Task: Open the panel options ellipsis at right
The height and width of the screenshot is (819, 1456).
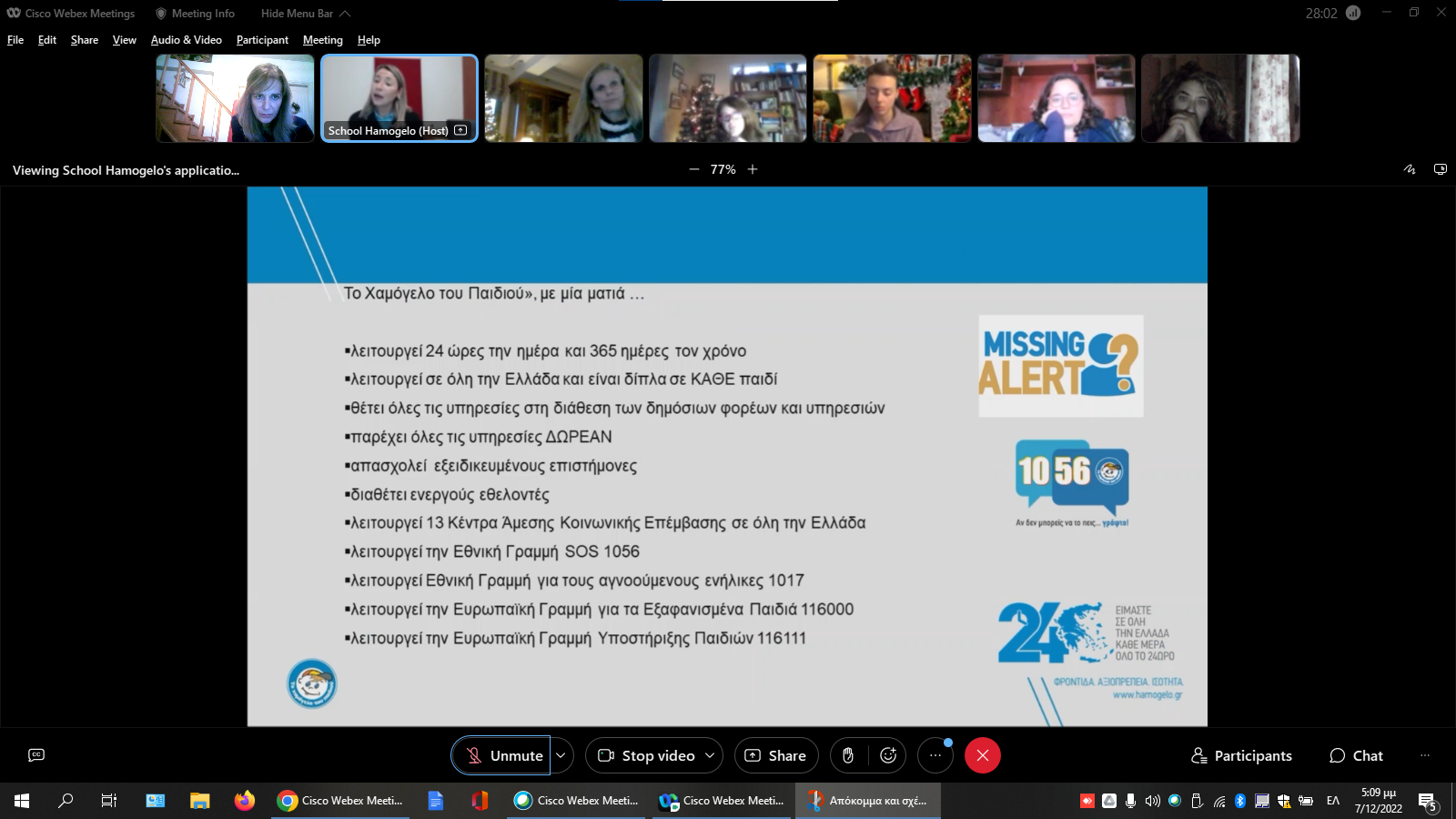Action: coord(1425,755)
